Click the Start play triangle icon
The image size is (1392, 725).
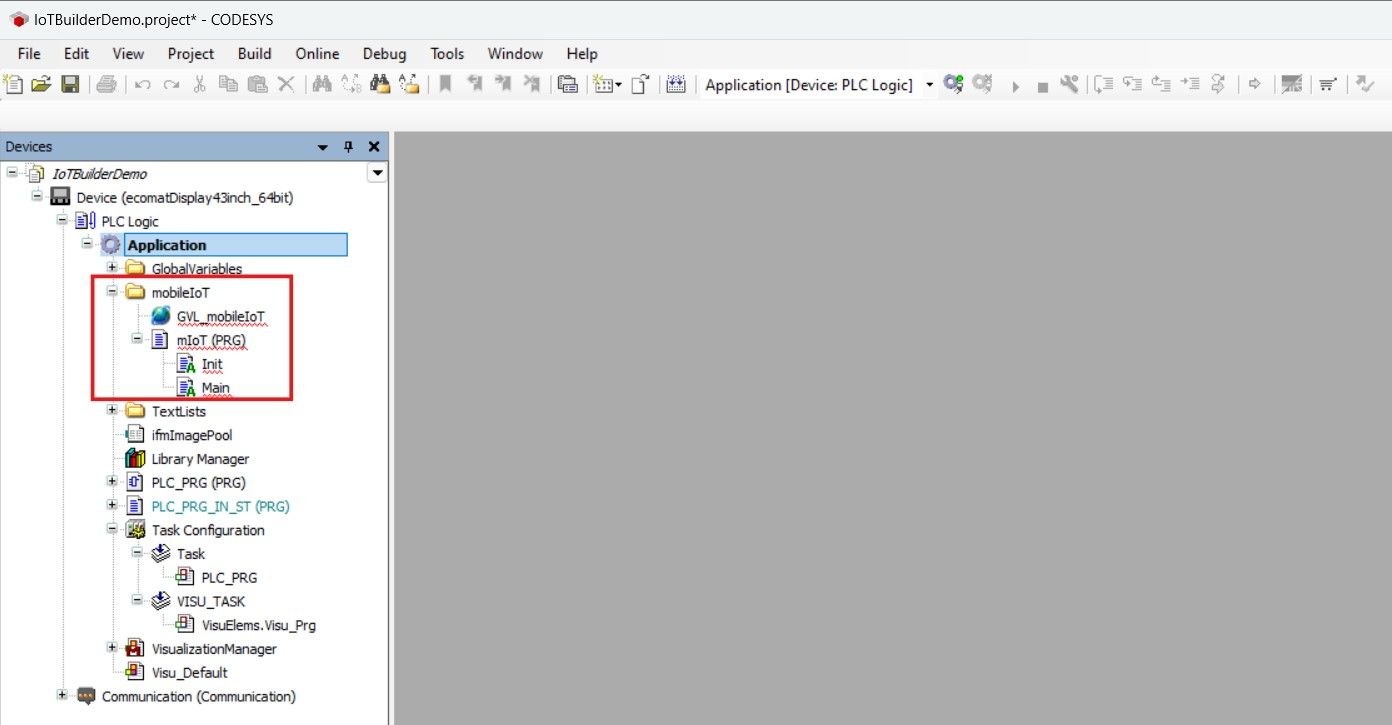pyautogui.click(x=1015, y=87)
